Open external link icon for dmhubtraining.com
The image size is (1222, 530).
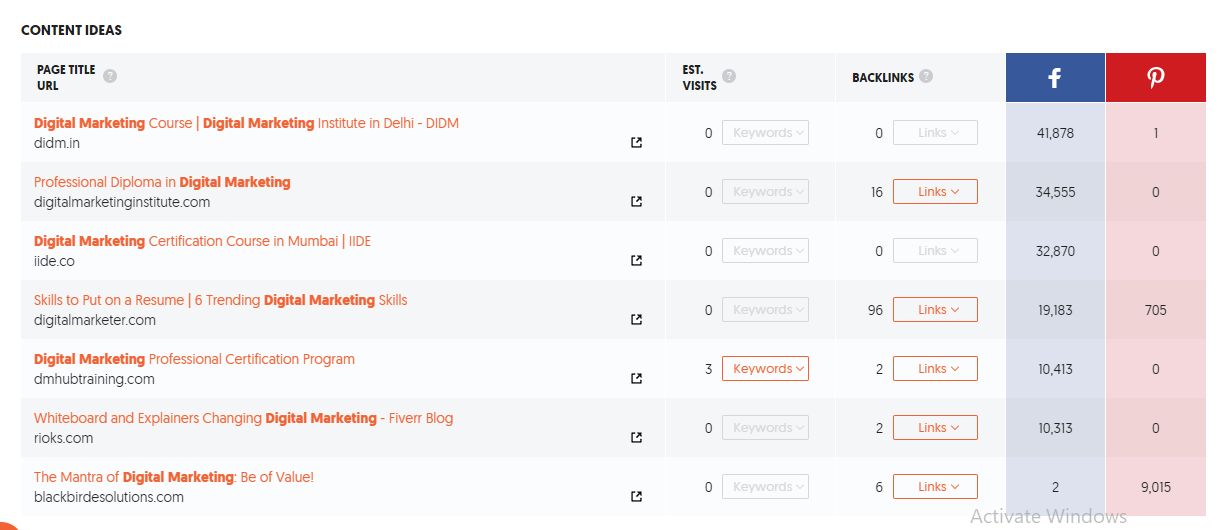[x=637, y=379]
